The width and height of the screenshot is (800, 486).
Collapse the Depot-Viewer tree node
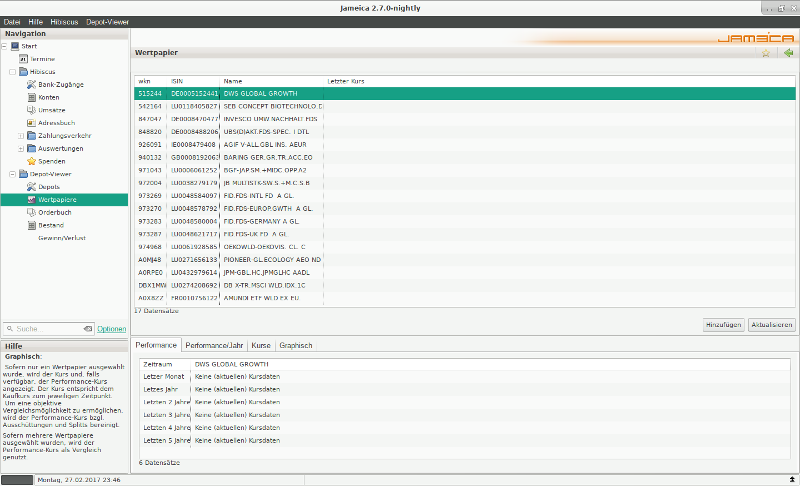pos(10,174)
